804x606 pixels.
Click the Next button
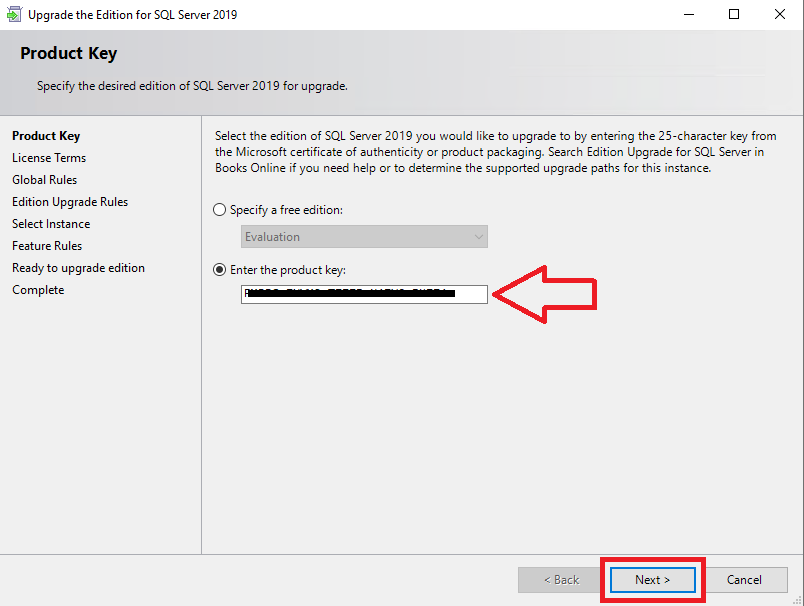[x=653, y=580]
